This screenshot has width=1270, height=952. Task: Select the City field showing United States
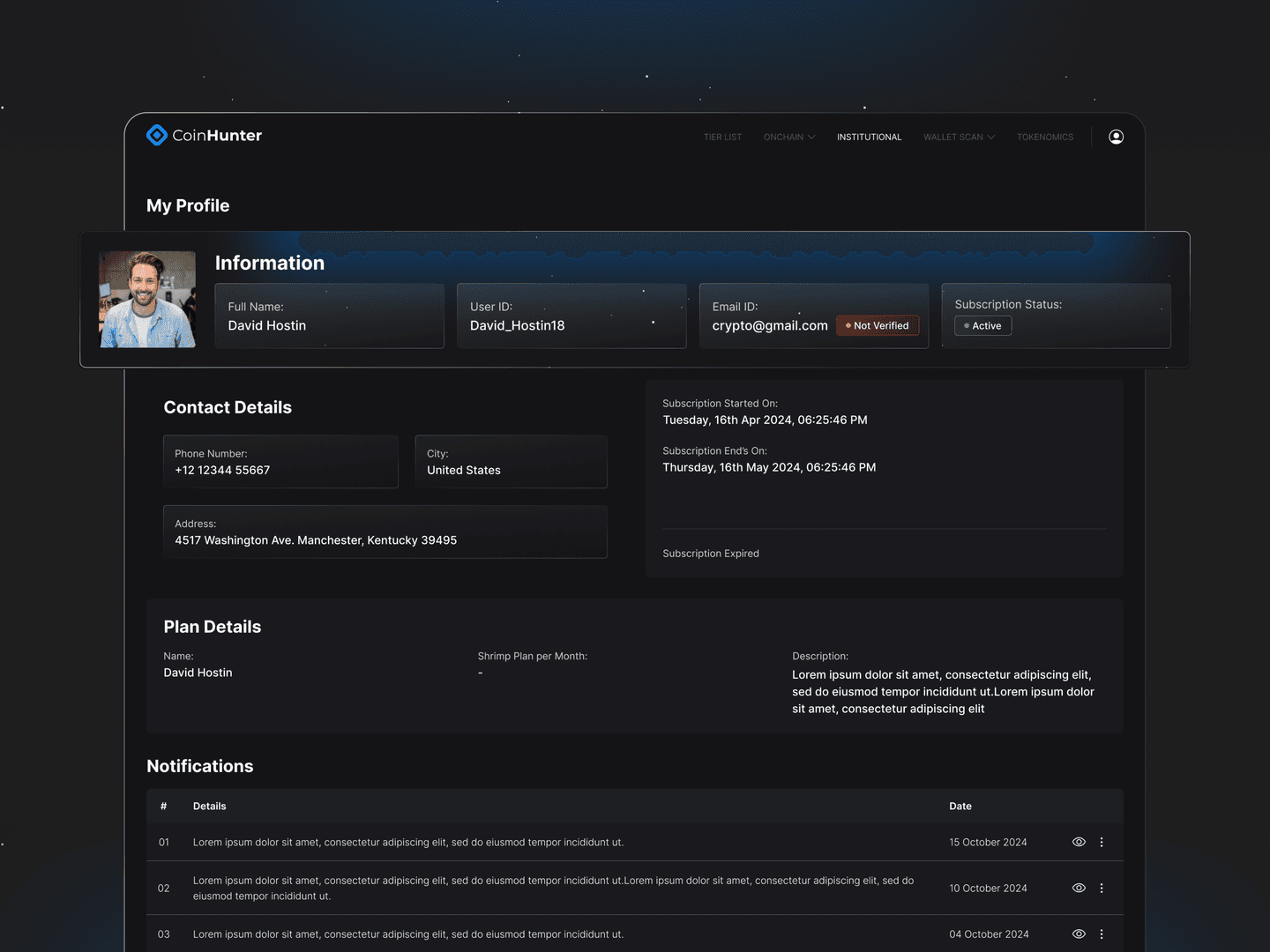point(511,462)
